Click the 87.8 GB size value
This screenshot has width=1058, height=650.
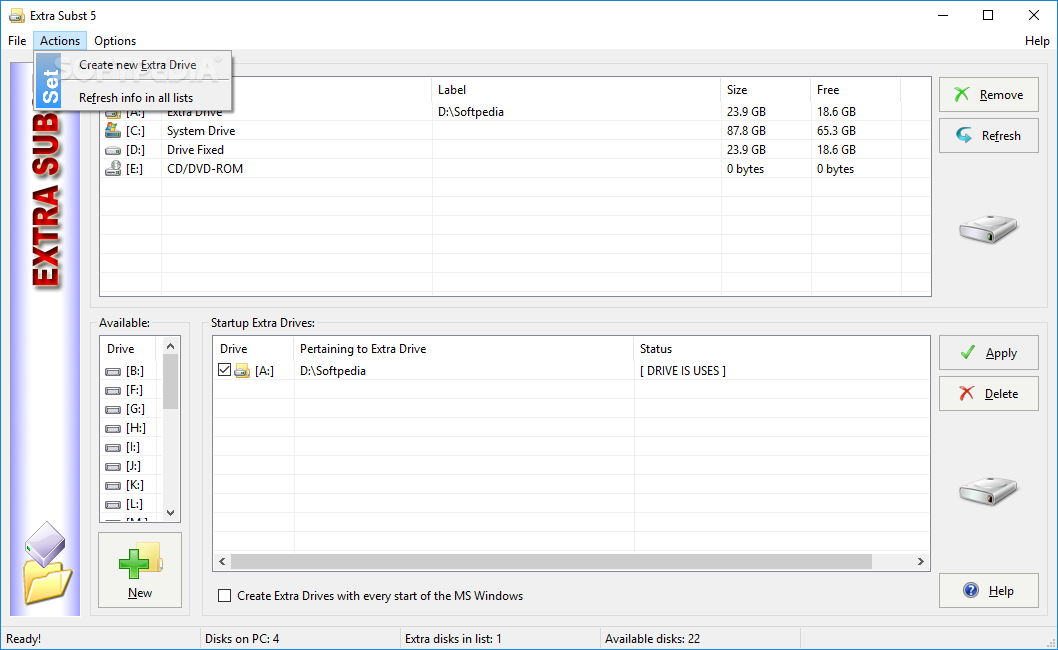point(746,131)
